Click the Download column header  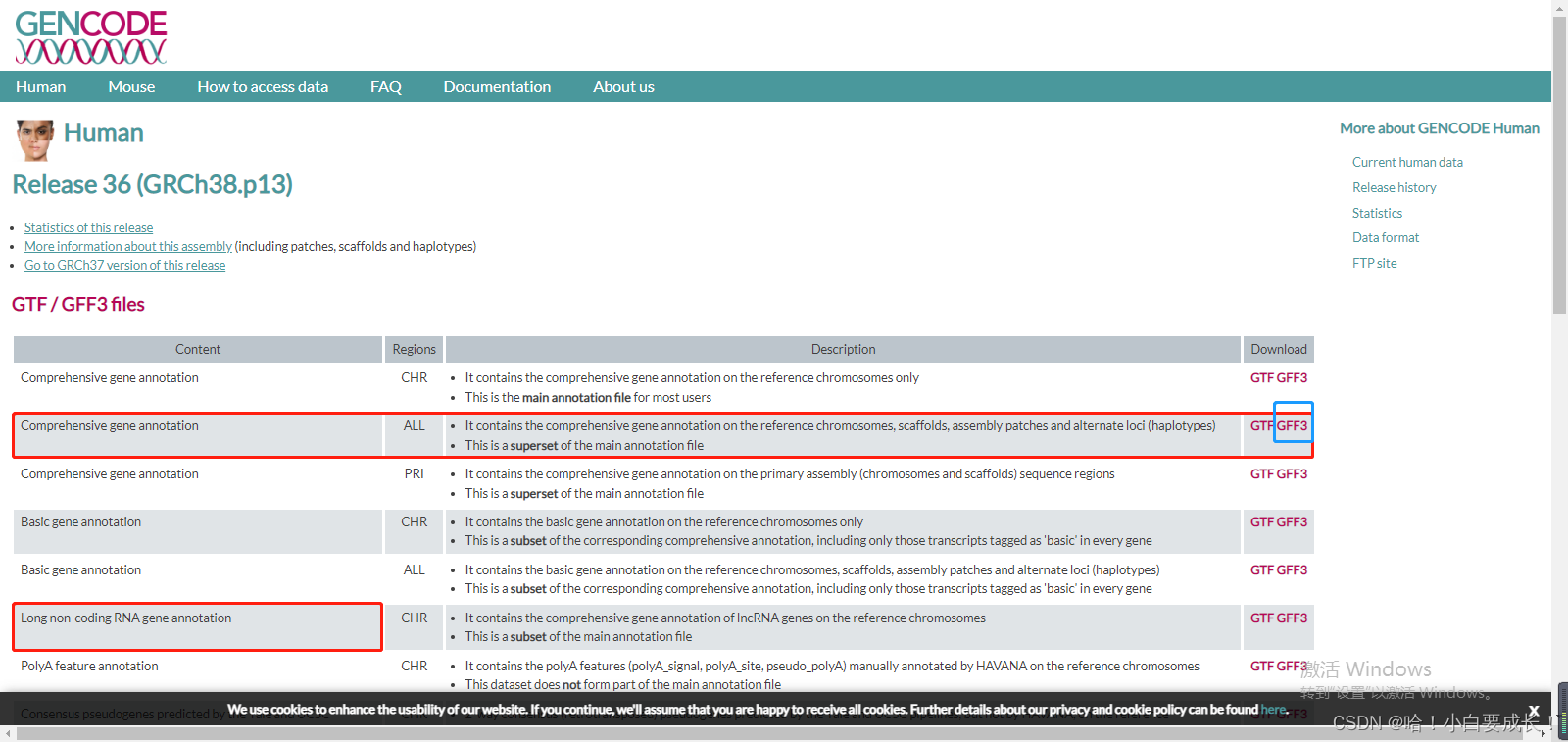(1279, 349)
